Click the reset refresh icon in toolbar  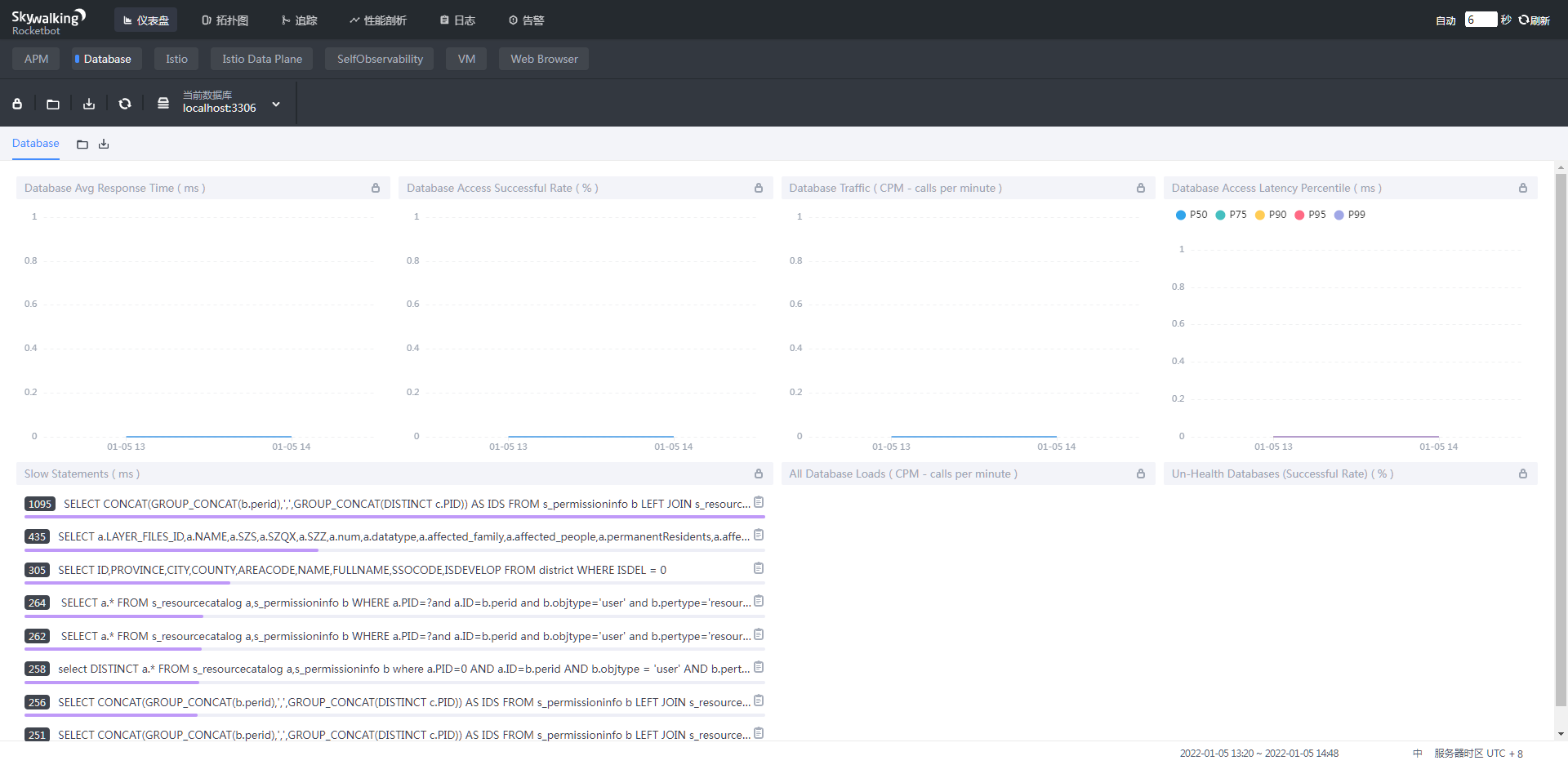[x=125, y=104]
